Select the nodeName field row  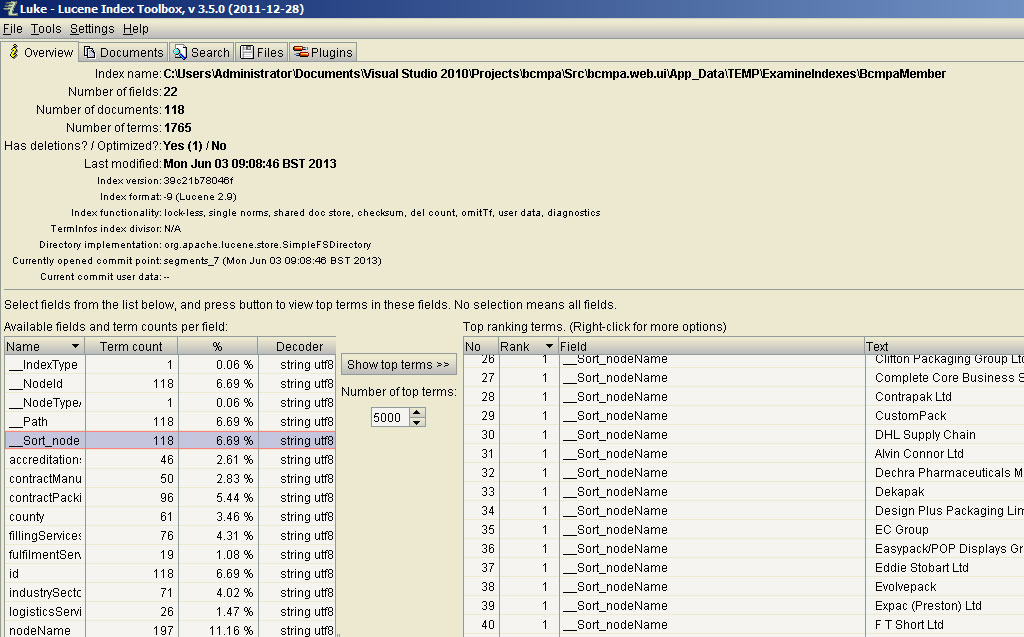pos(170,630)
